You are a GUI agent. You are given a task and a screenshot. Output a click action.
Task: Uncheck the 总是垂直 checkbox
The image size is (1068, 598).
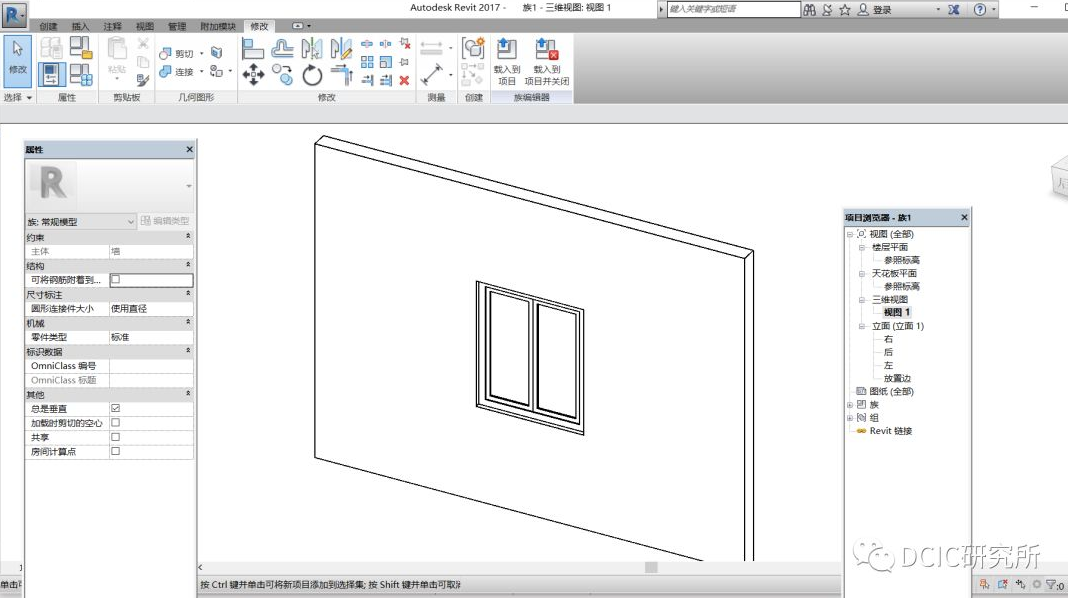115,408
